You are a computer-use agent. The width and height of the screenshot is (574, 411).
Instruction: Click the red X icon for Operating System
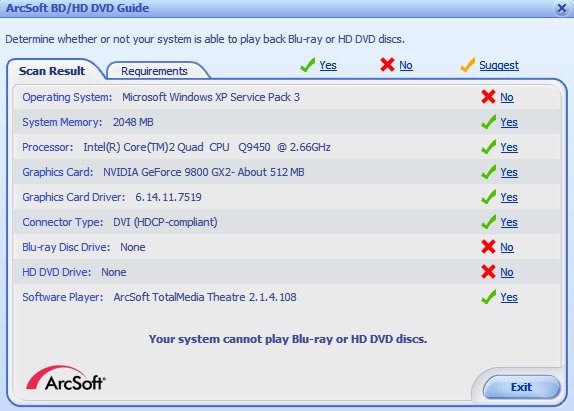pos(488,97)
